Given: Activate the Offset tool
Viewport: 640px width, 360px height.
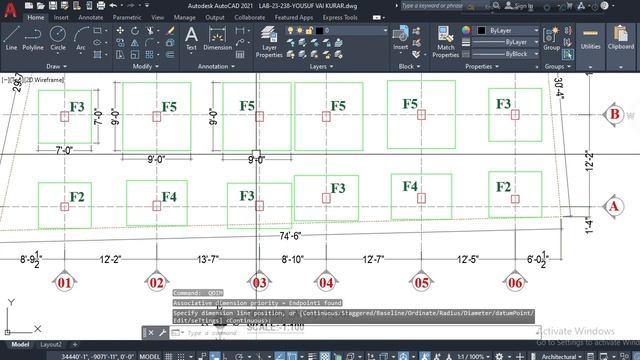Looking at the screenshot, I should 171,54.
